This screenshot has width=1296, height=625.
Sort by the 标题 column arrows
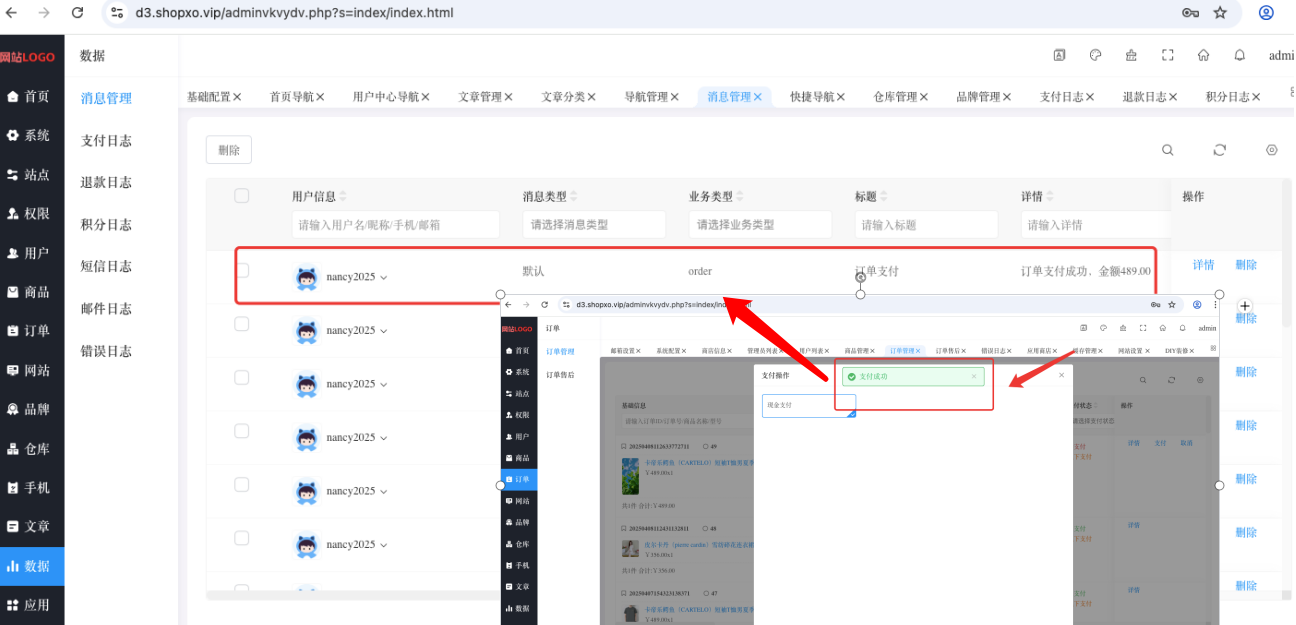pyautogui.click(x=885, y=197)
